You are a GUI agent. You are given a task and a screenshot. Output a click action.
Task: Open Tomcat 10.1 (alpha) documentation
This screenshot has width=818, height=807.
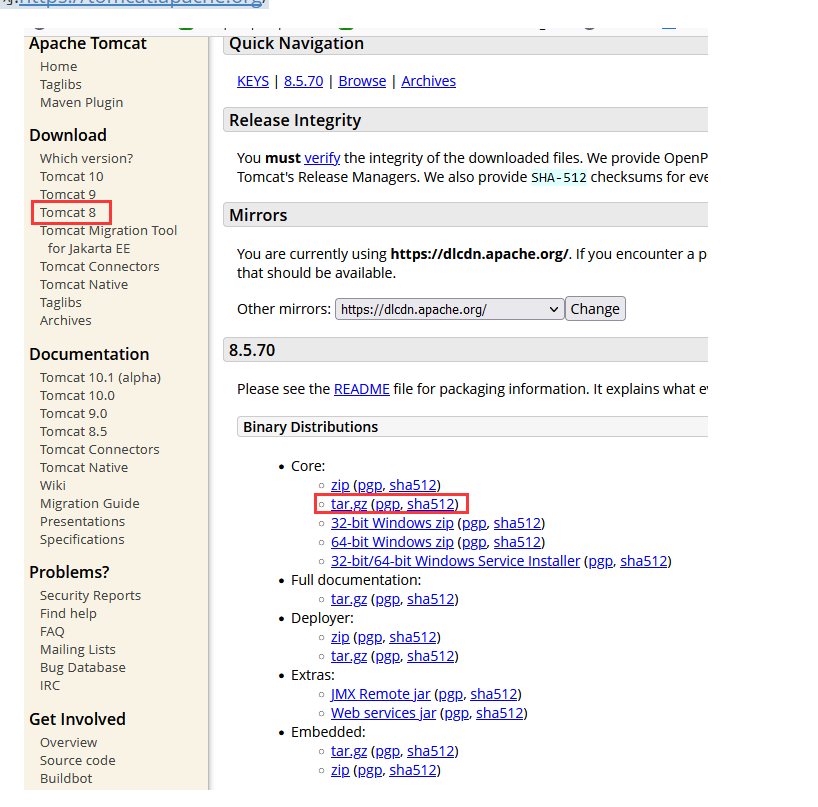pyautogui.click(x=100, y=378)
